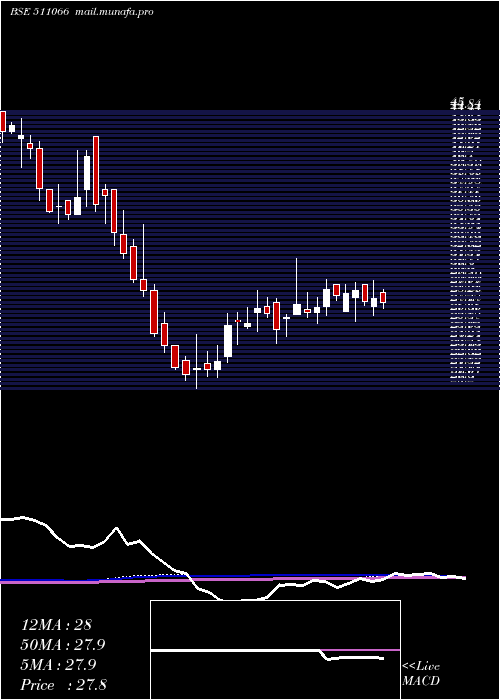Click the '<<Live MACD' label

tap(421, 673)
